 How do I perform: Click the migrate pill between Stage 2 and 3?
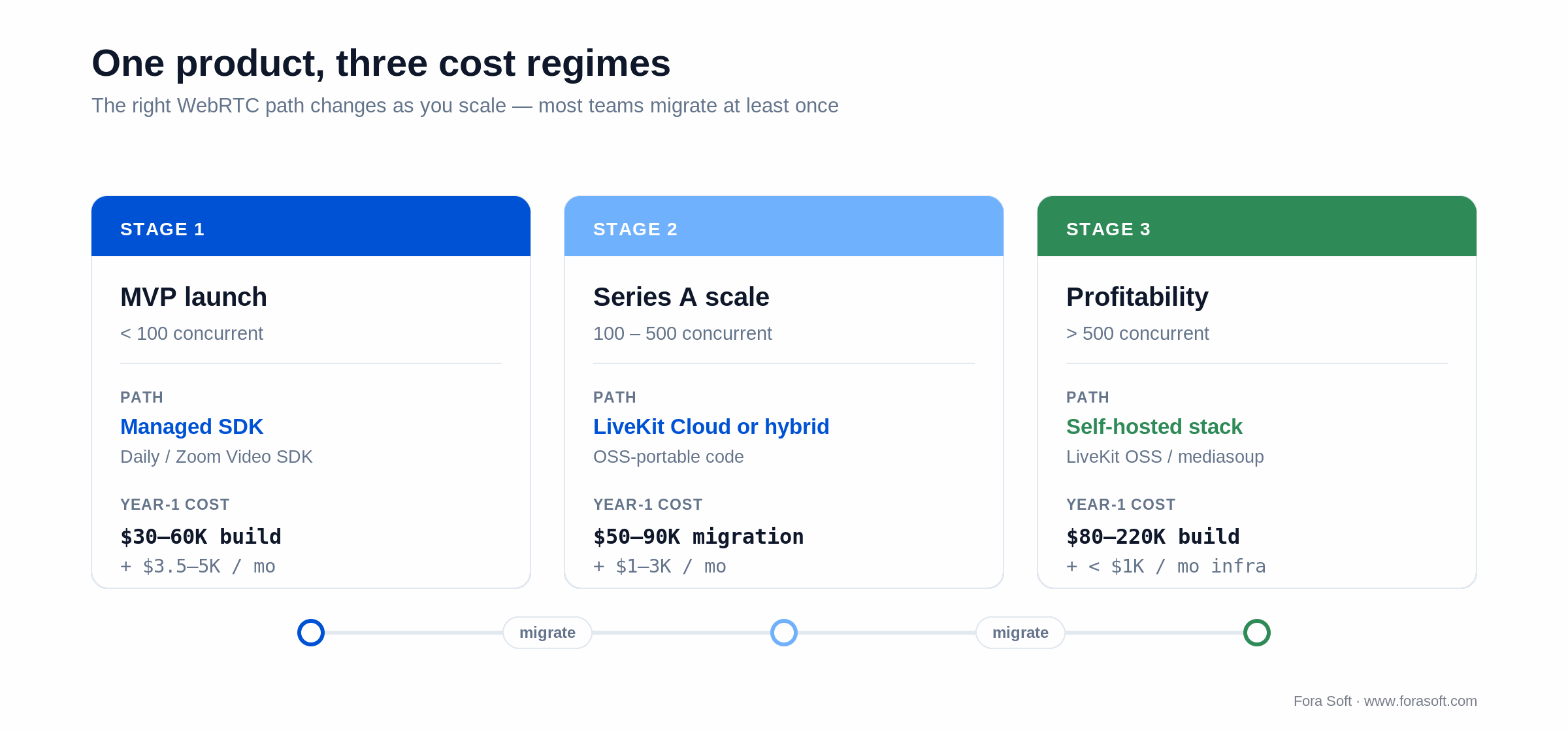[1021, 633]
